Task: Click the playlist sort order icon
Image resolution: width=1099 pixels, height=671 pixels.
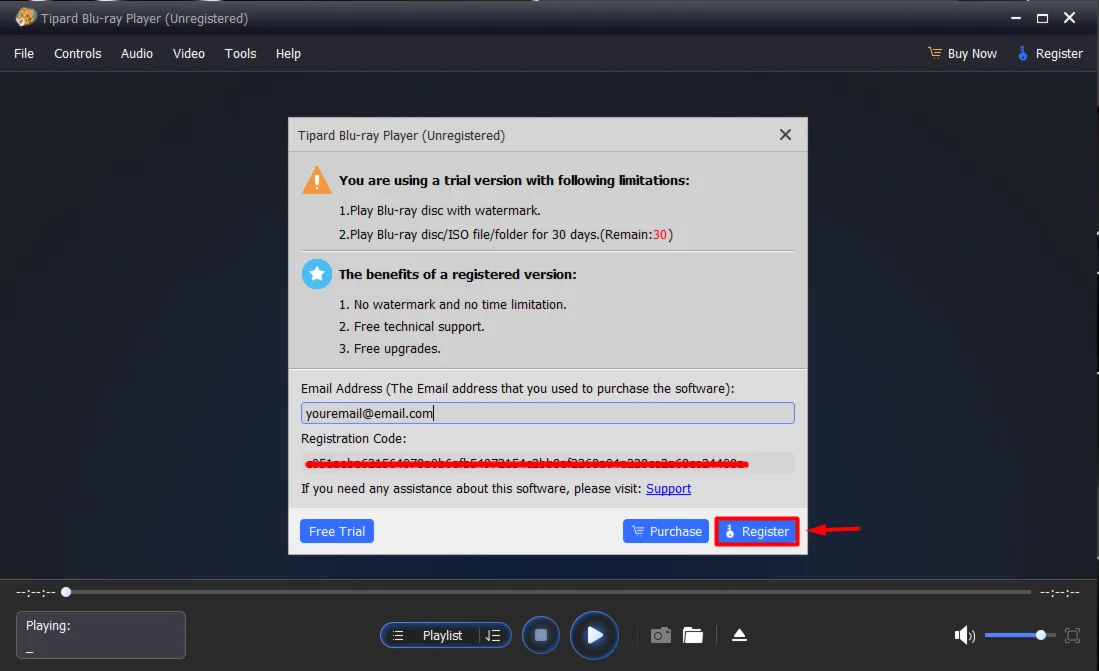Action: pos(493,635)
